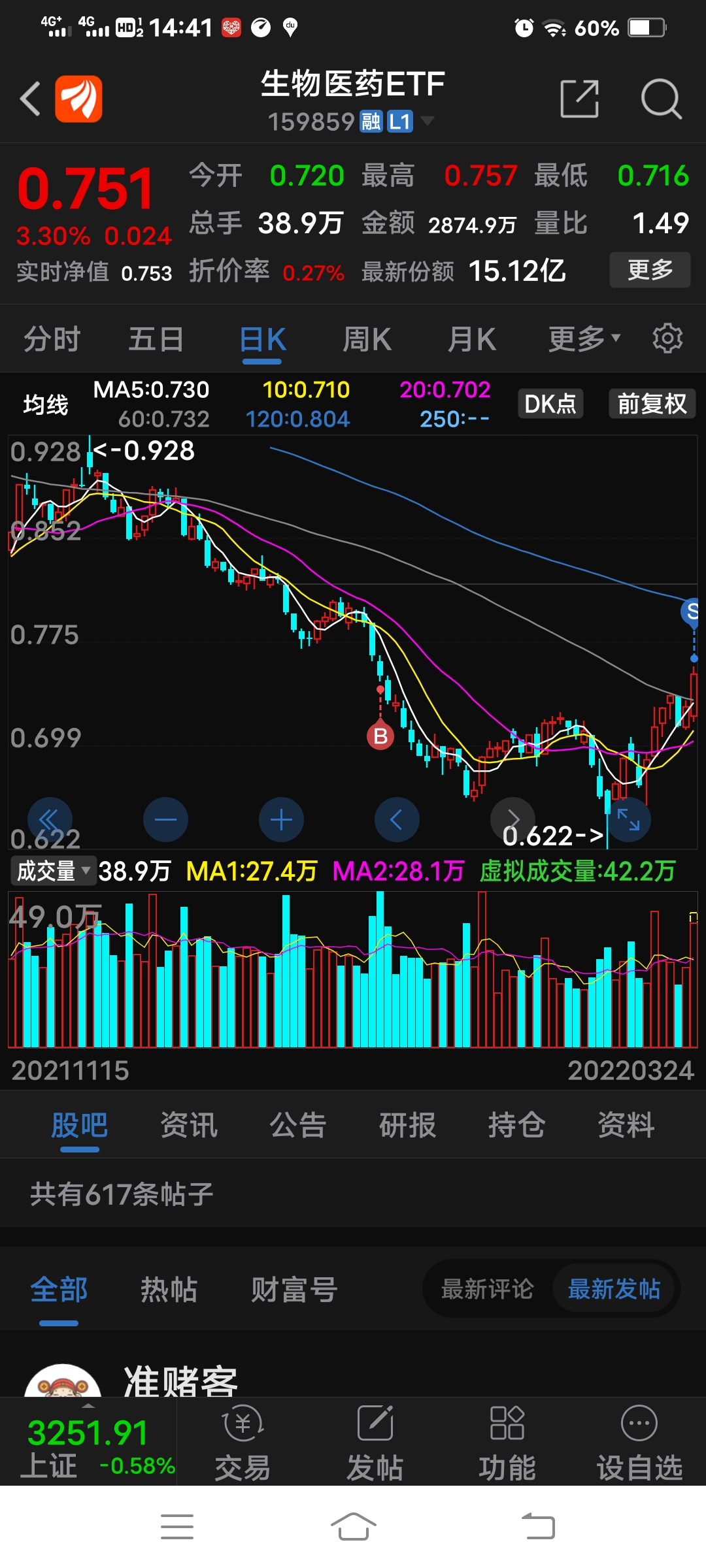Viewport: 706px width, 1568px height.
Task: Open the 成交量 indicator dropdown
Action: (x=53, y=871)
